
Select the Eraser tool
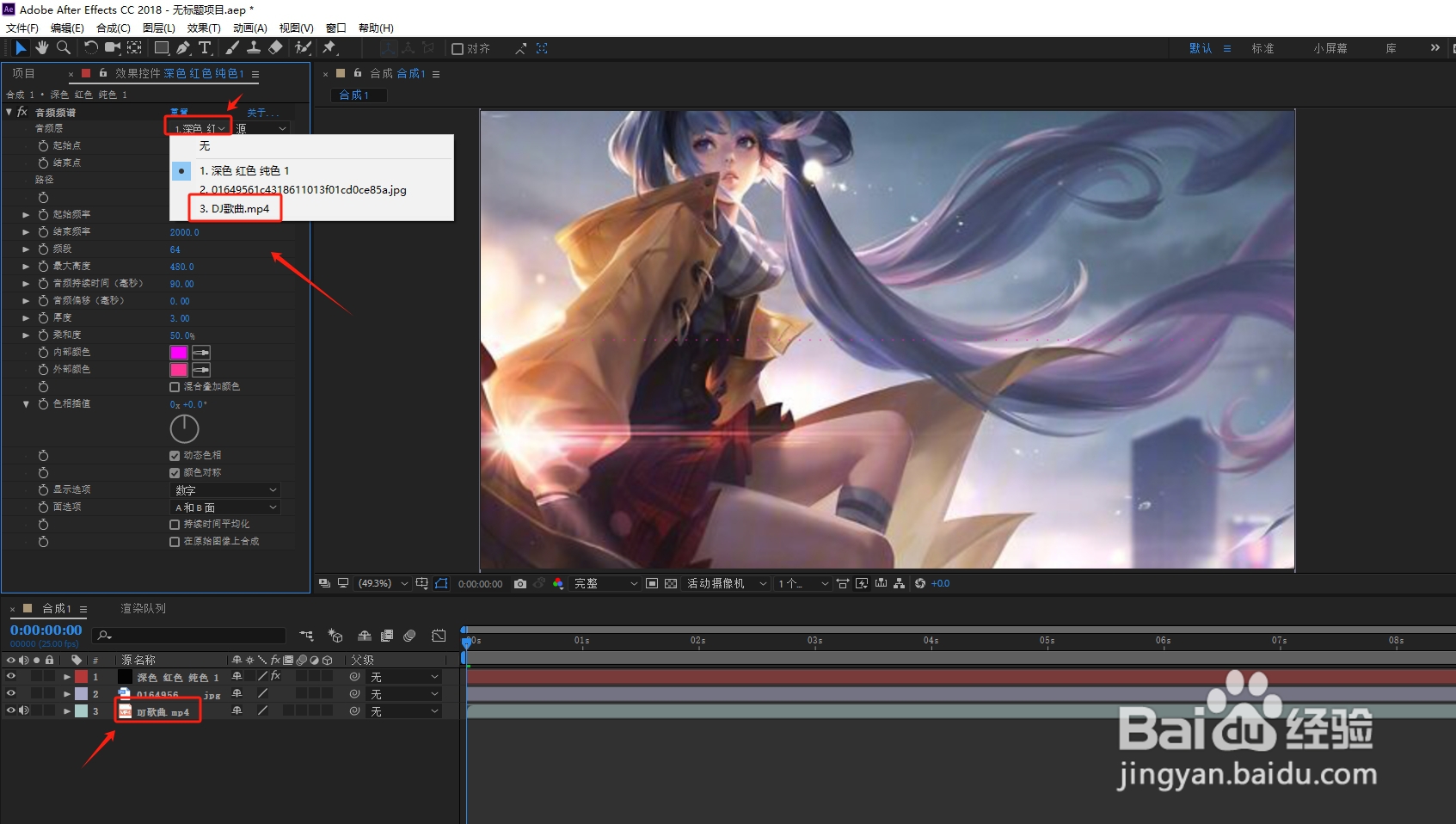coord(275,48)
